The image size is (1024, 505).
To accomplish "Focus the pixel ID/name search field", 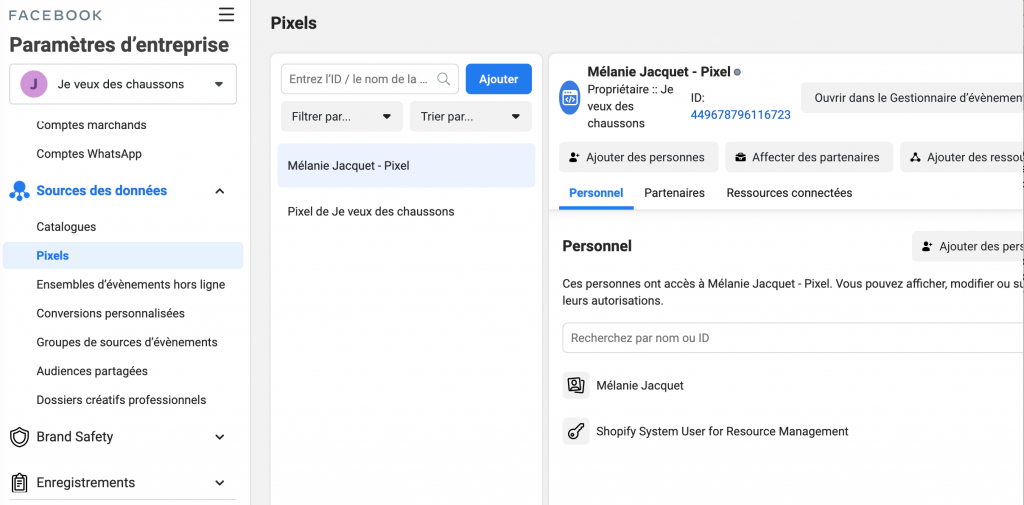I will click(370, 79).
